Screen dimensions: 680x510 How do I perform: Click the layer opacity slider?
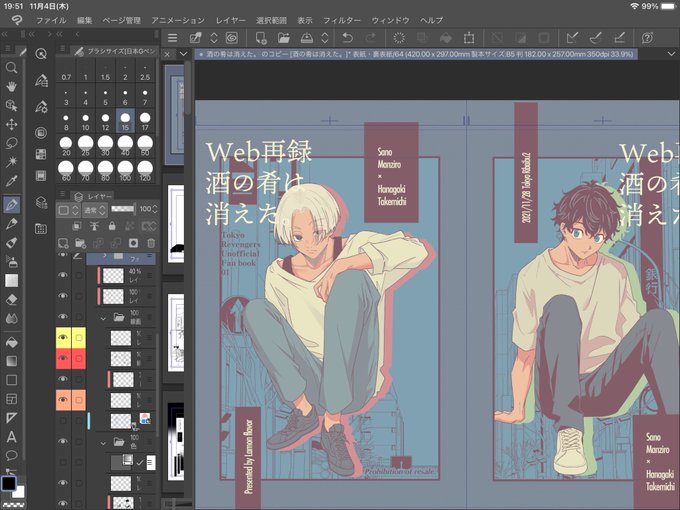tap(123, 209)
